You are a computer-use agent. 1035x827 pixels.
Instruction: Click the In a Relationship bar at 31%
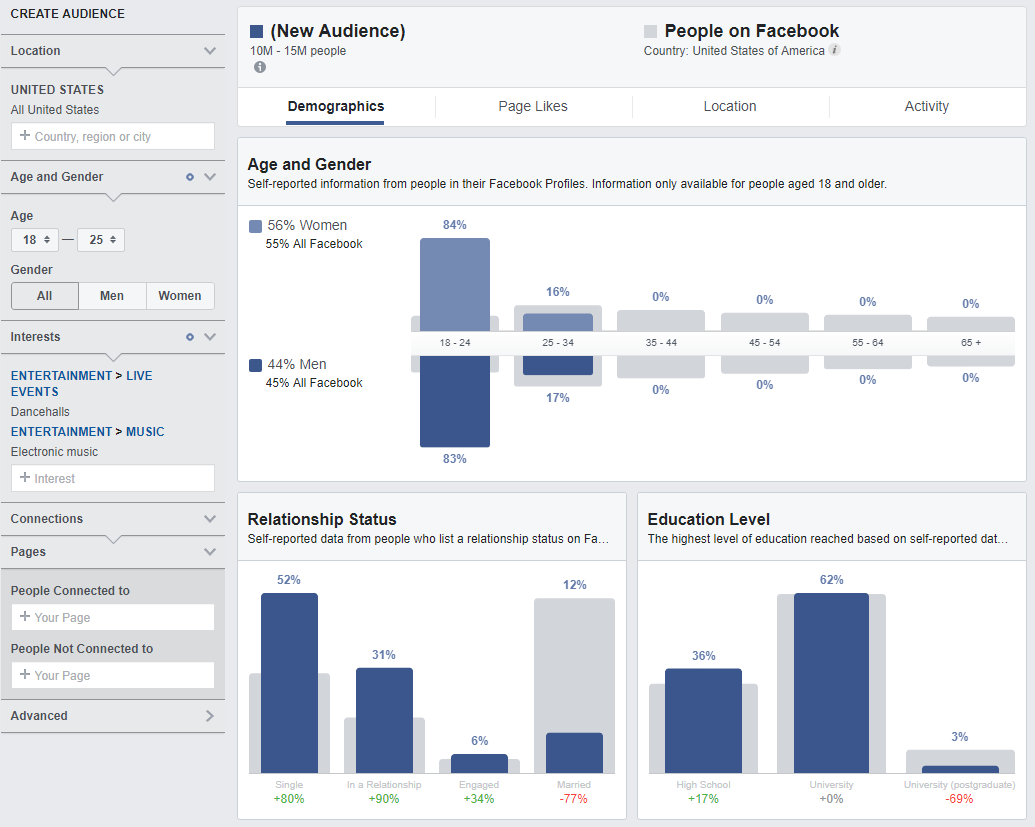pyautogui.click(x=384, y=720)
